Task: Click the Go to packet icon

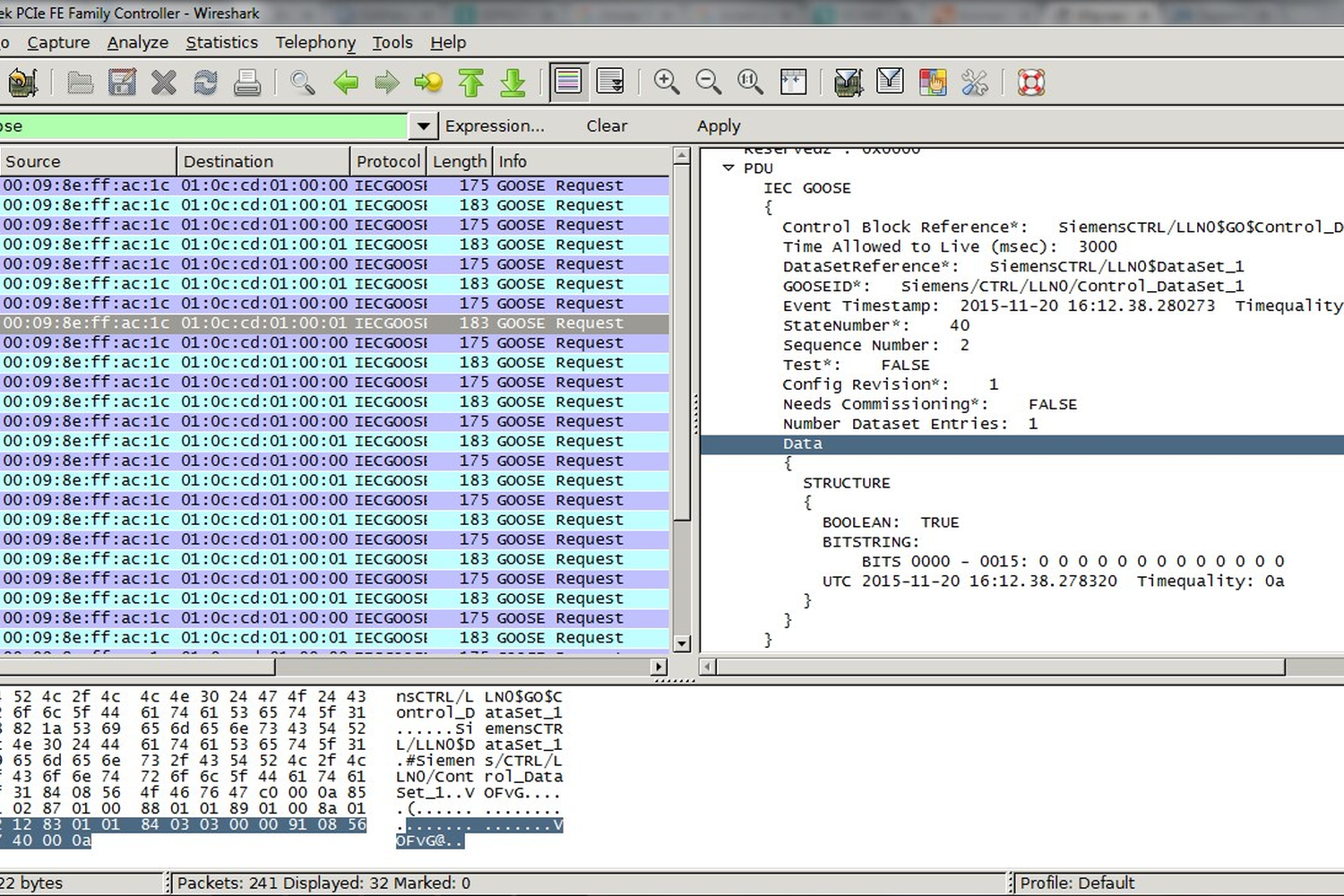Action: (x=428, y=82)
